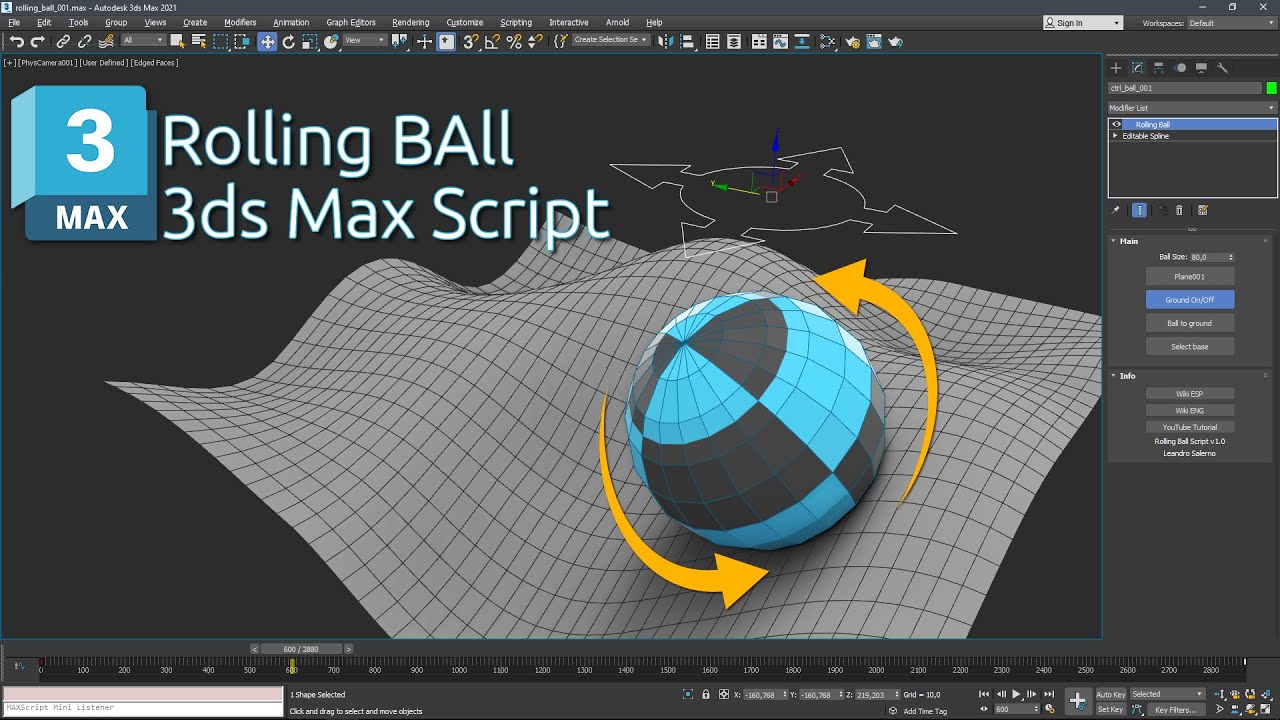Click the Redo arrow in the toolbar
1280x720 pixels.
(38, 41)
